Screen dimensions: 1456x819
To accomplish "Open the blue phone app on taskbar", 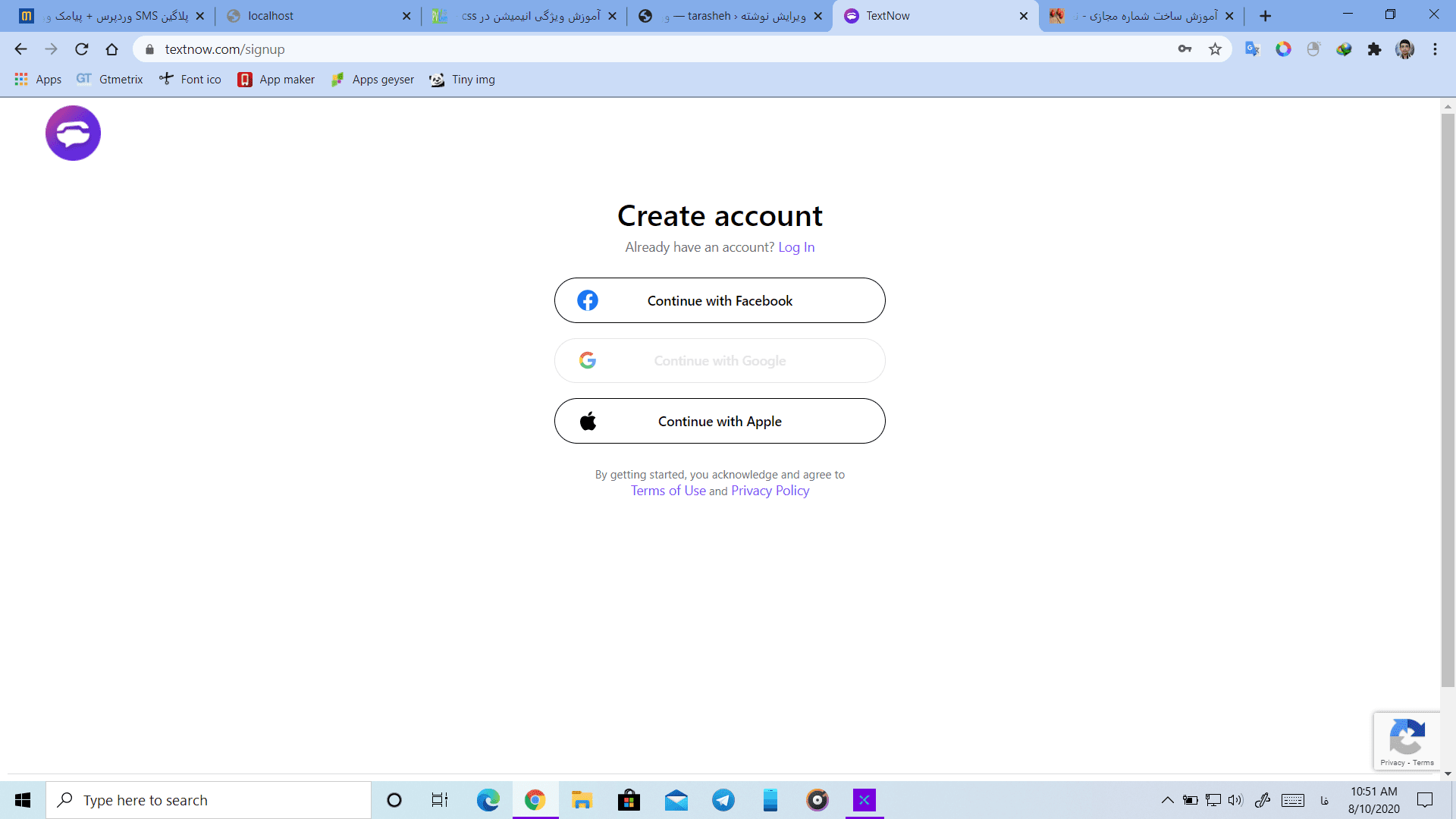I will 770,800.
